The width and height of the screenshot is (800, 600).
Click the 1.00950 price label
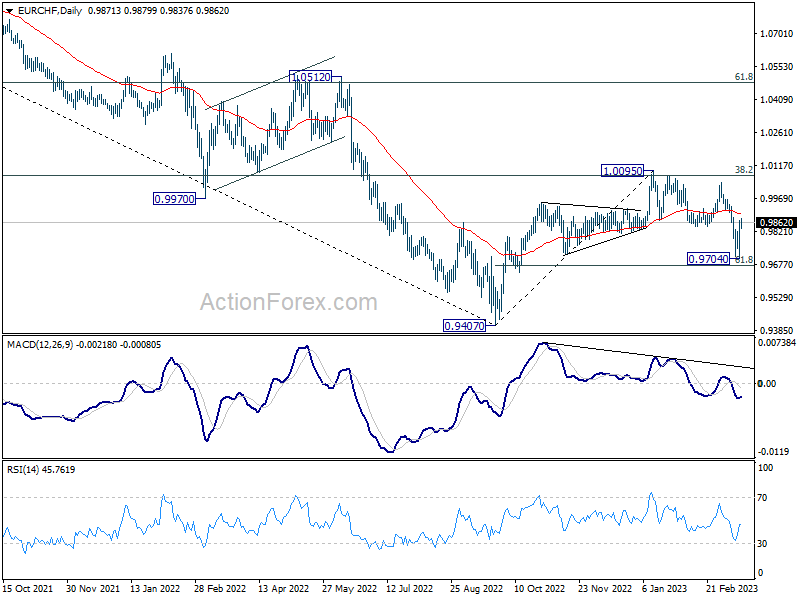pyautogui.click(x=622, y=171)
